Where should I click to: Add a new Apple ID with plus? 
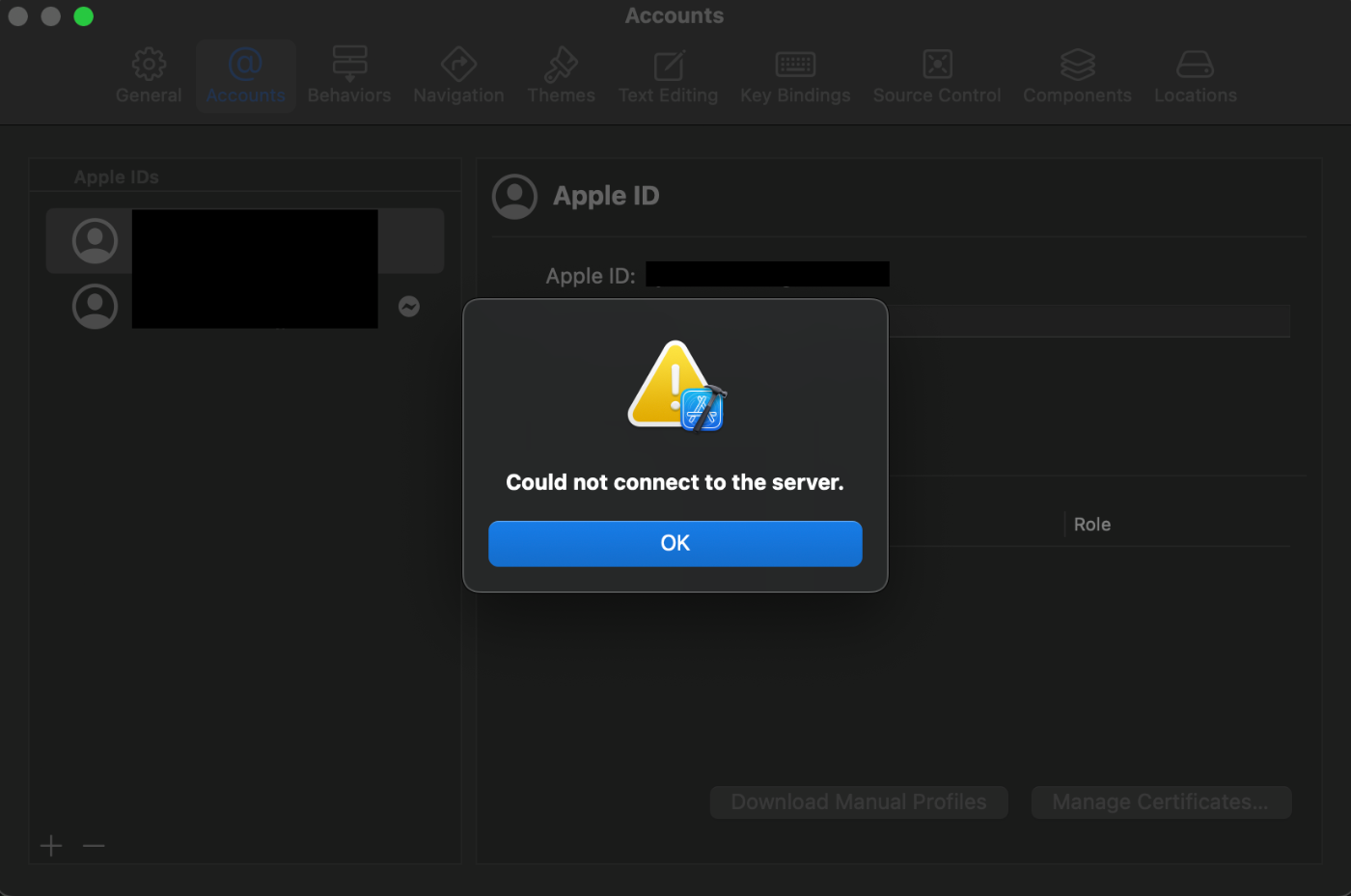(51, 846)
